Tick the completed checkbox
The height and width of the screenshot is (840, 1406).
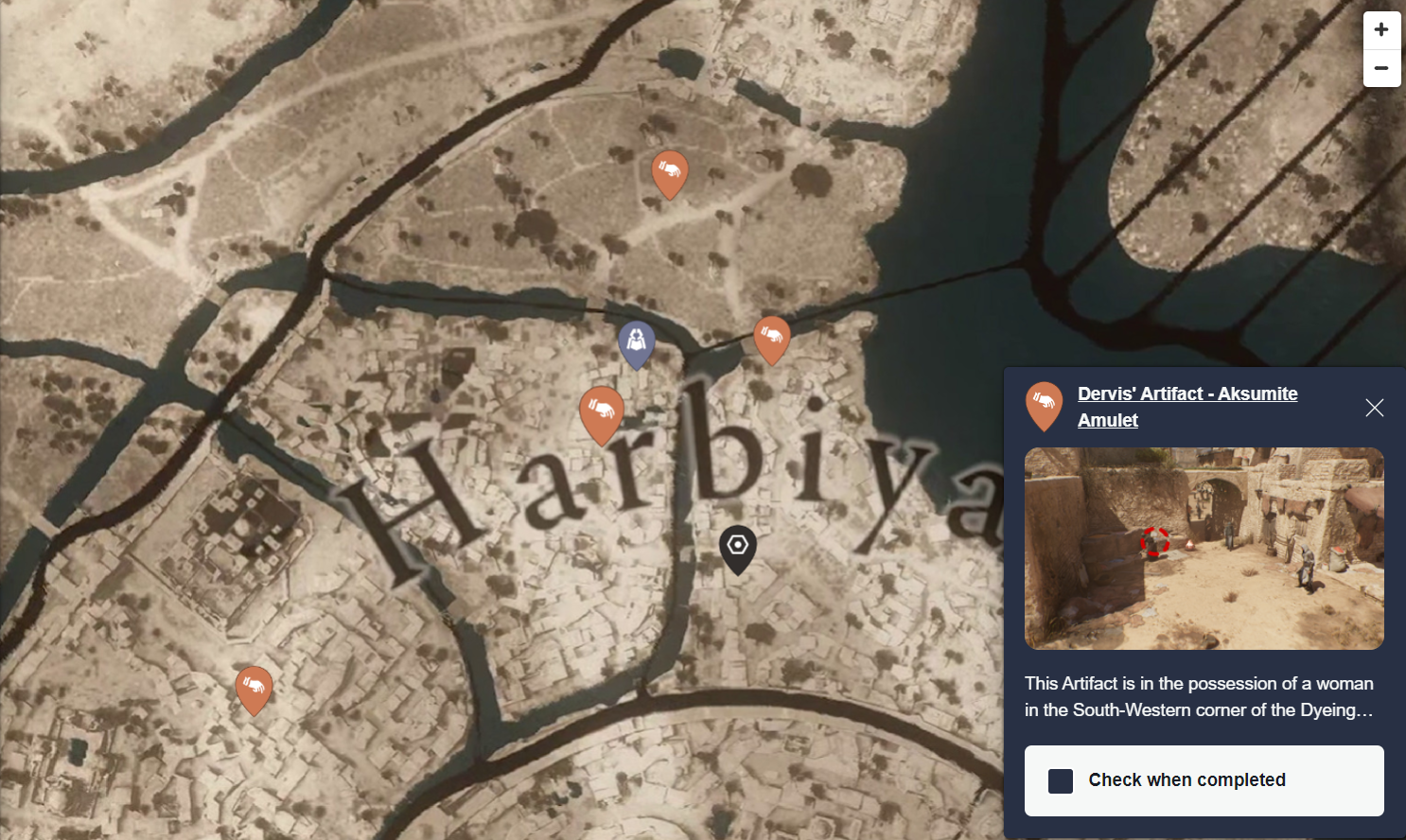pos(1061,780)
